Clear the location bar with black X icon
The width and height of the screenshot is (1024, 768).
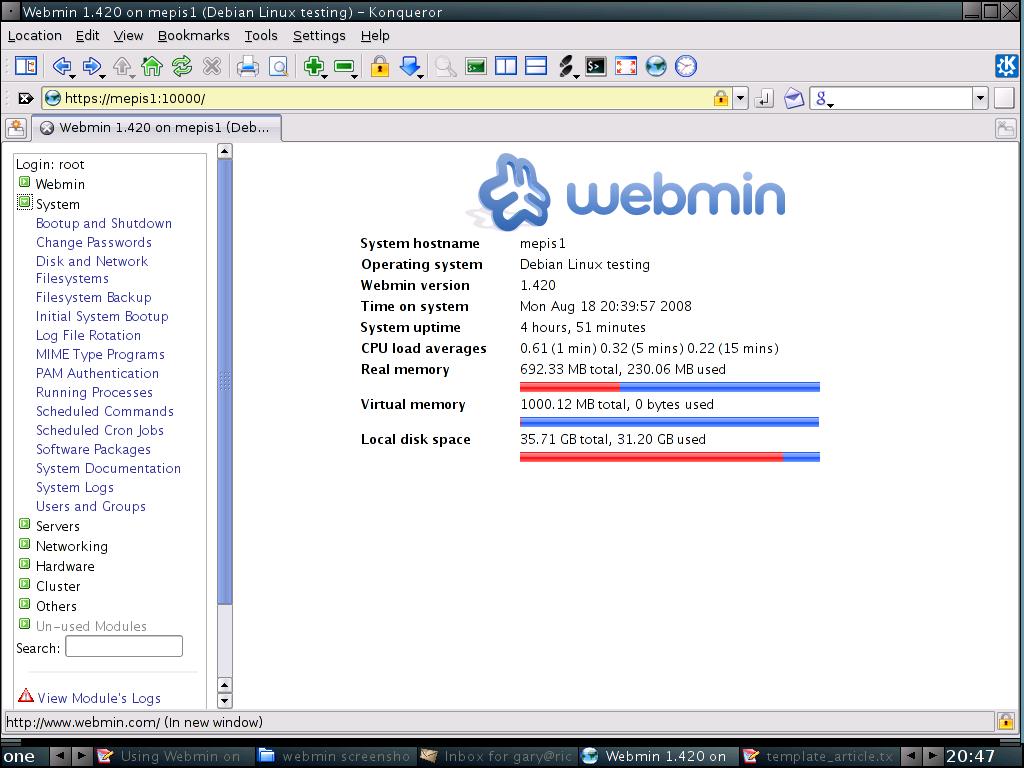(x=25, y=99)
